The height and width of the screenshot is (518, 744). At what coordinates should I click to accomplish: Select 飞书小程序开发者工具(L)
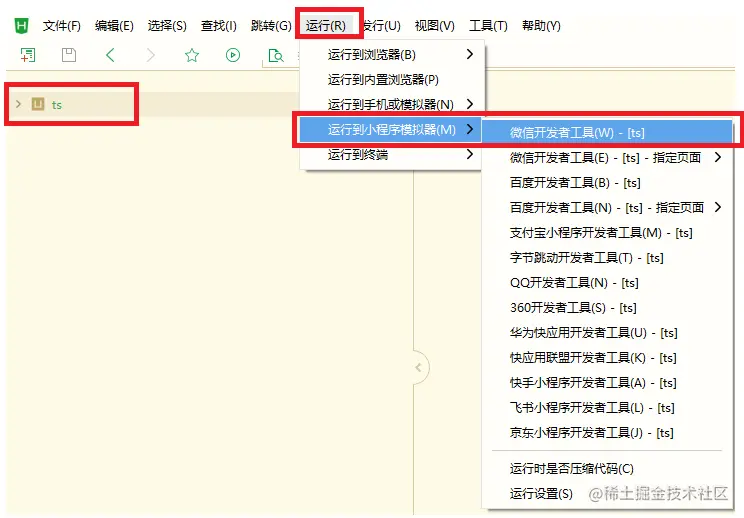click(607, 407)
